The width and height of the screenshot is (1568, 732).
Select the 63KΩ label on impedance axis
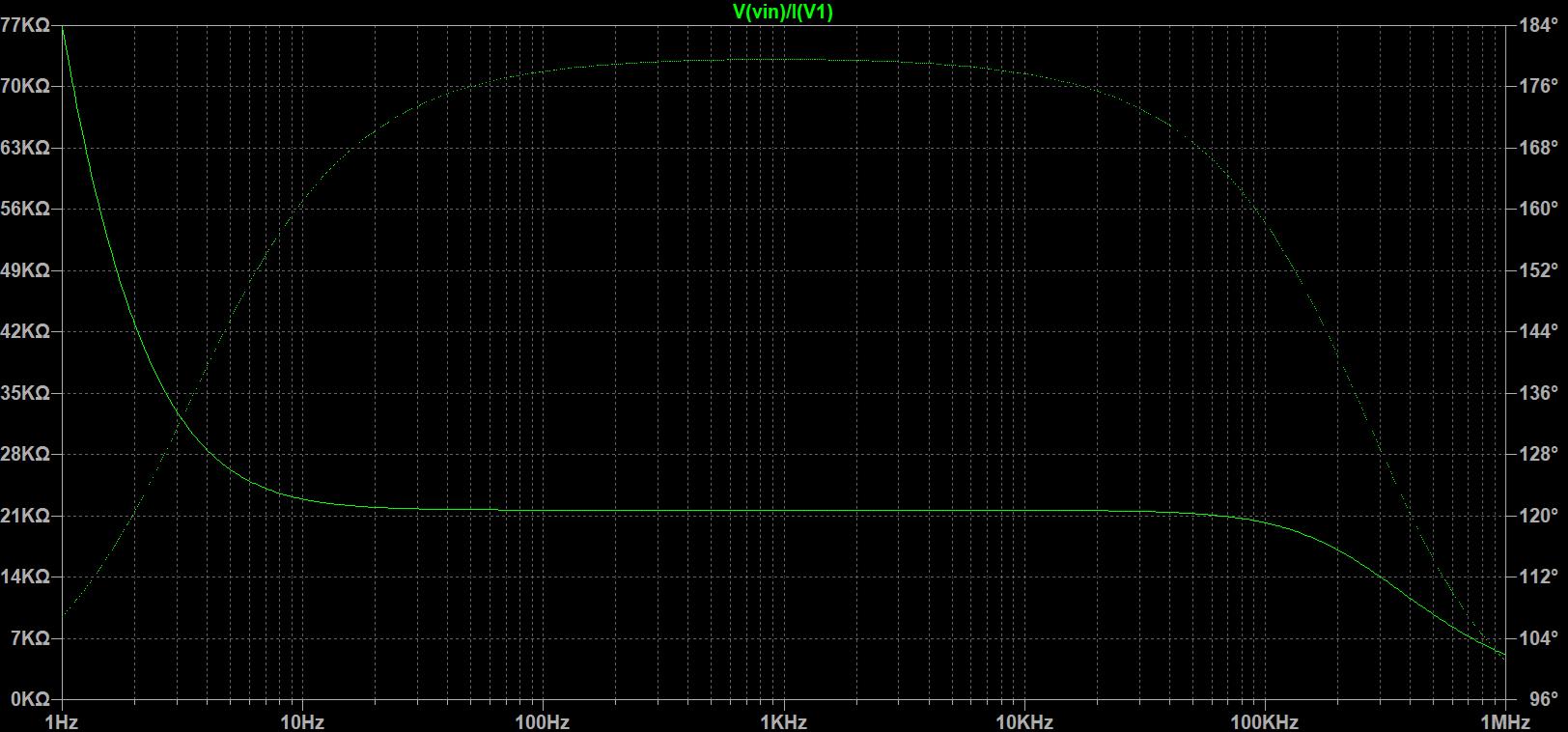point(26,148)
